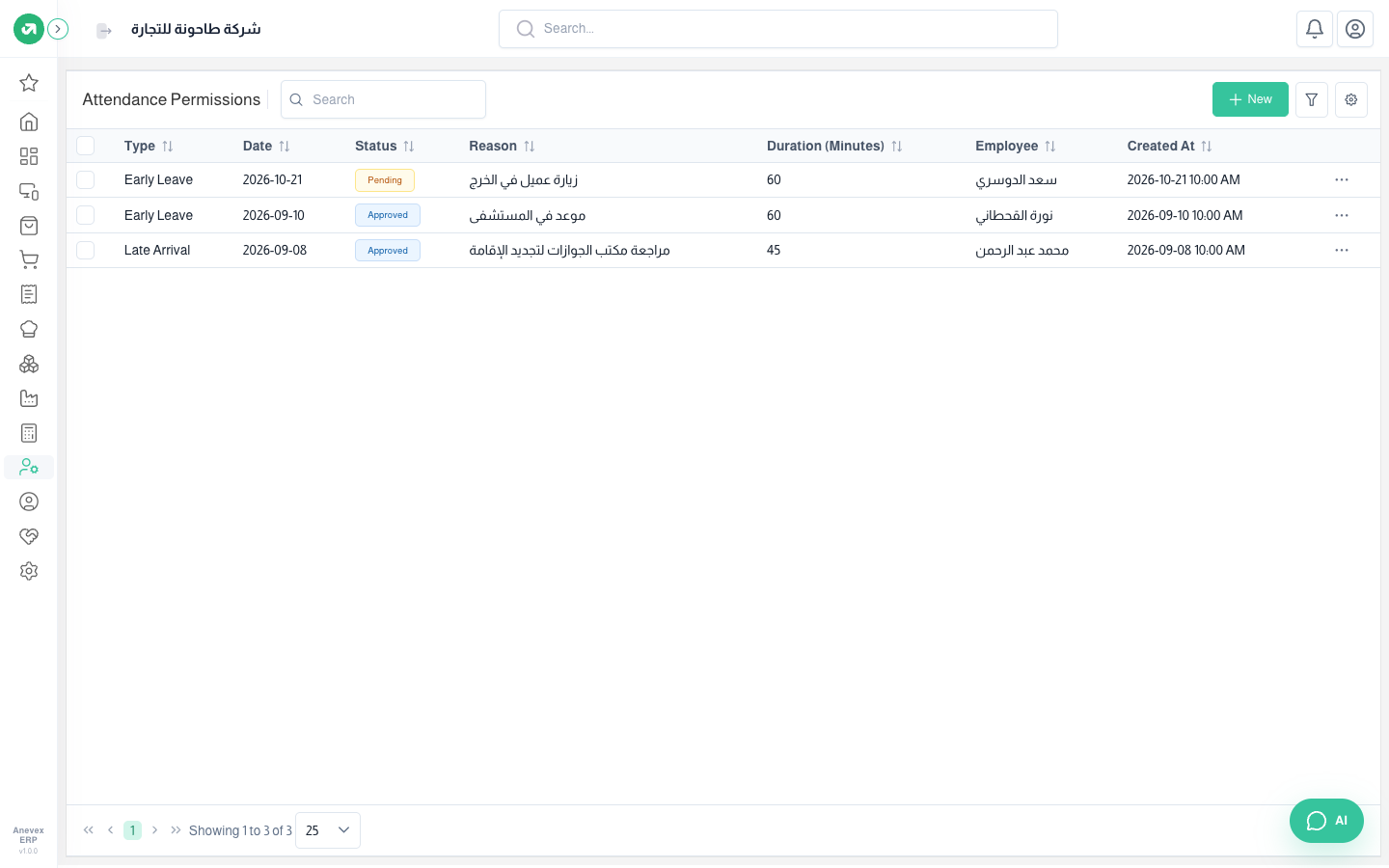
Task: Focus the Attendance Permissions search box
Action: pyautogui.click(x=383, y=99)
